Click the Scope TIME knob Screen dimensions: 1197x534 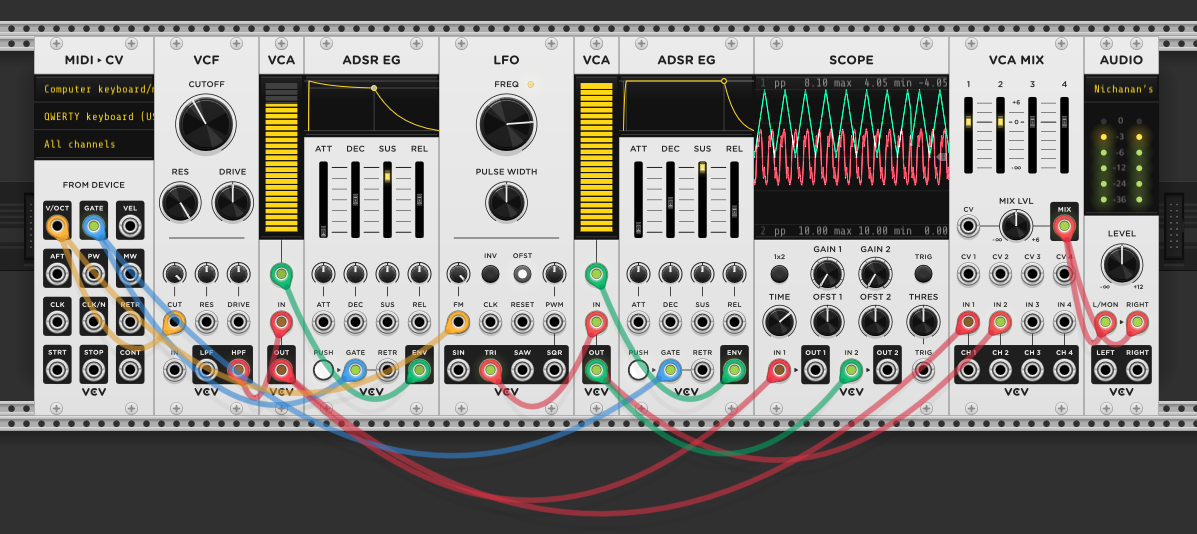coord(779,322)
